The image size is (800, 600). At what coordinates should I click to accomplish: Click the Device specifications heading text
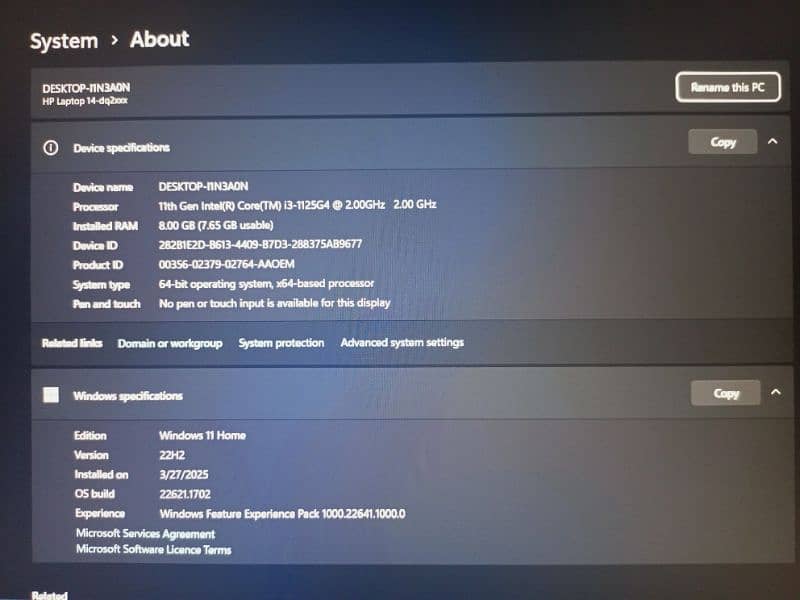point(121,148)
